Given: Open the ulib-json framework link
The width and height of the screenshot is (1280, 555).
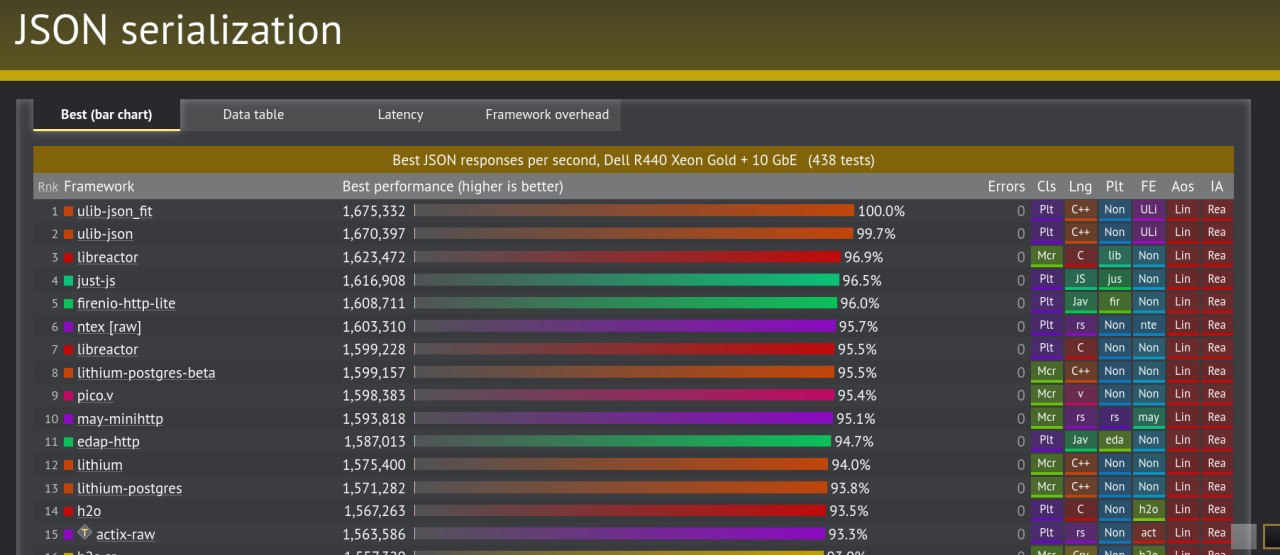Looking at the screenshot, I should (105, 234).
